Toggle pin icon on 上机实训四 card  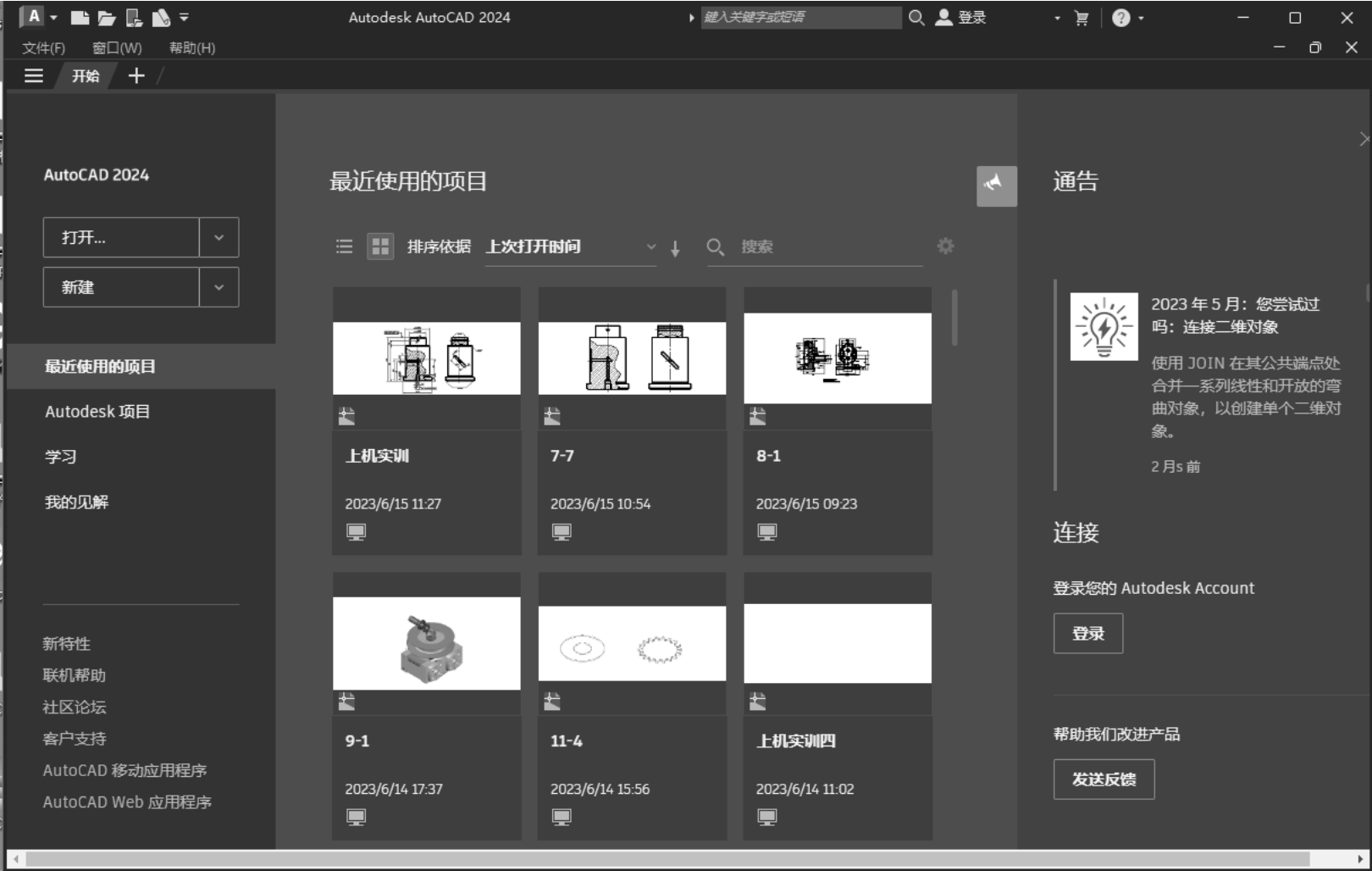(758, 702)
